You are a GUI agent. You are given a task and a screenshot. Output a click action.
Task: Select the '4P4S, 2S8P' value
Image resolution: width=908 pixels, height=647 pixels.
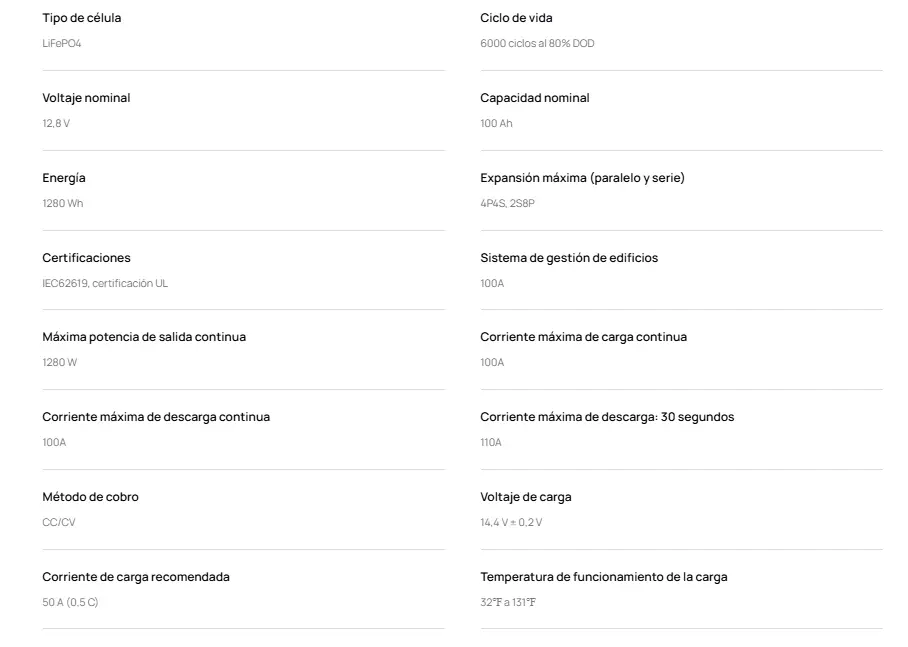508,204
